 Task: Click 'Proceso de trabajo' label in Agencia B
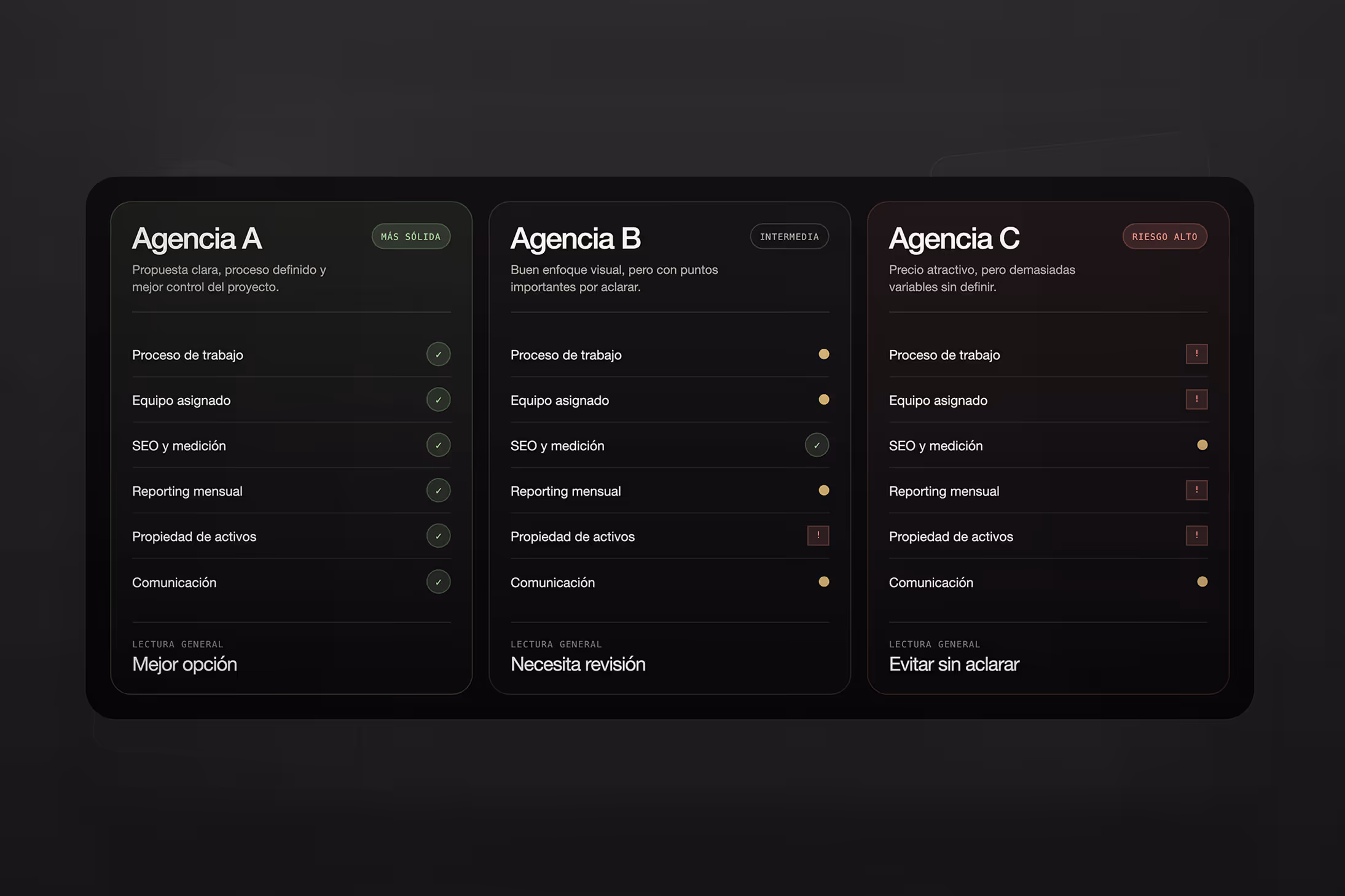coord(566,355)
